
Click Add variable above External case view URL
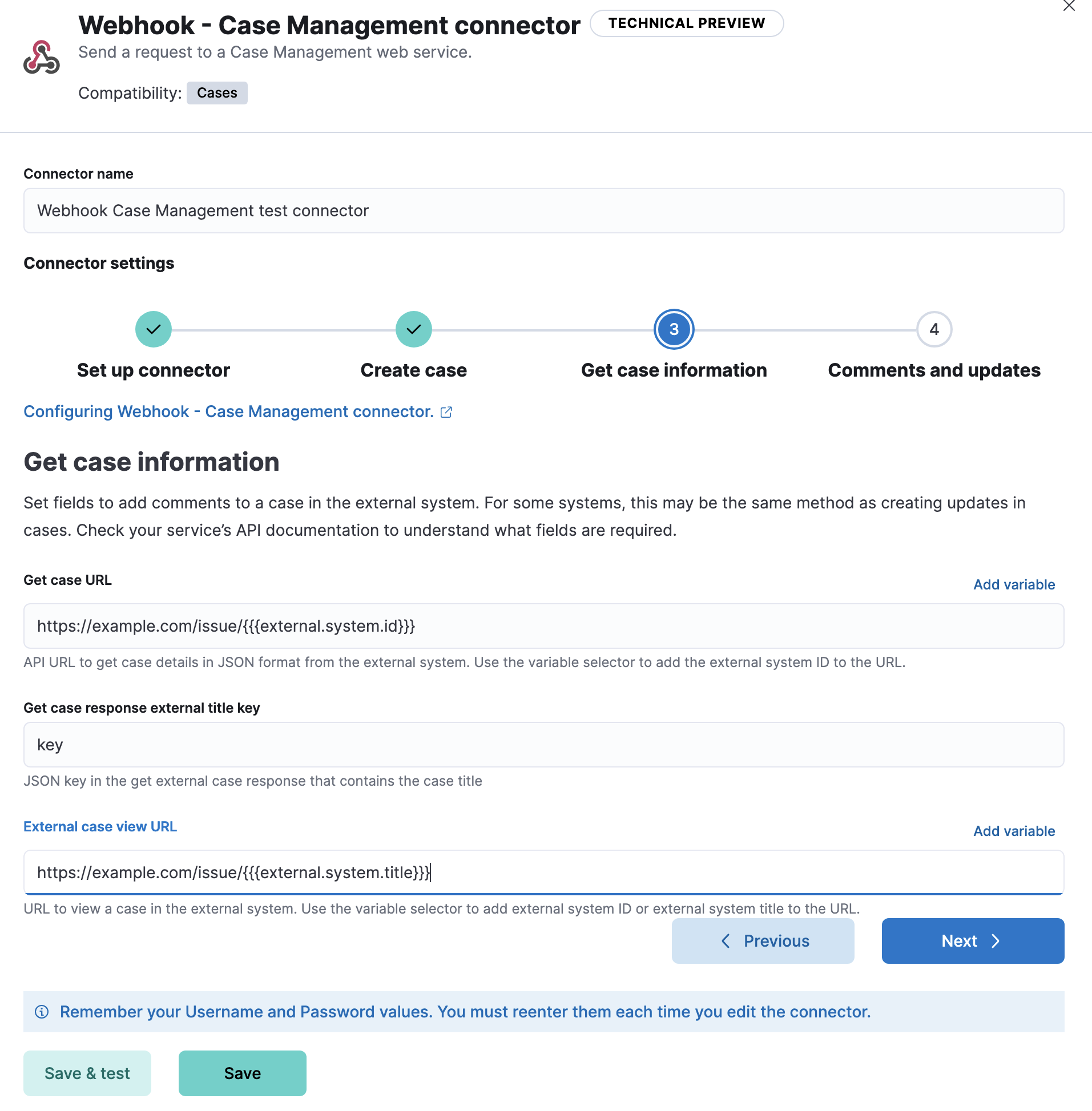1014,831
